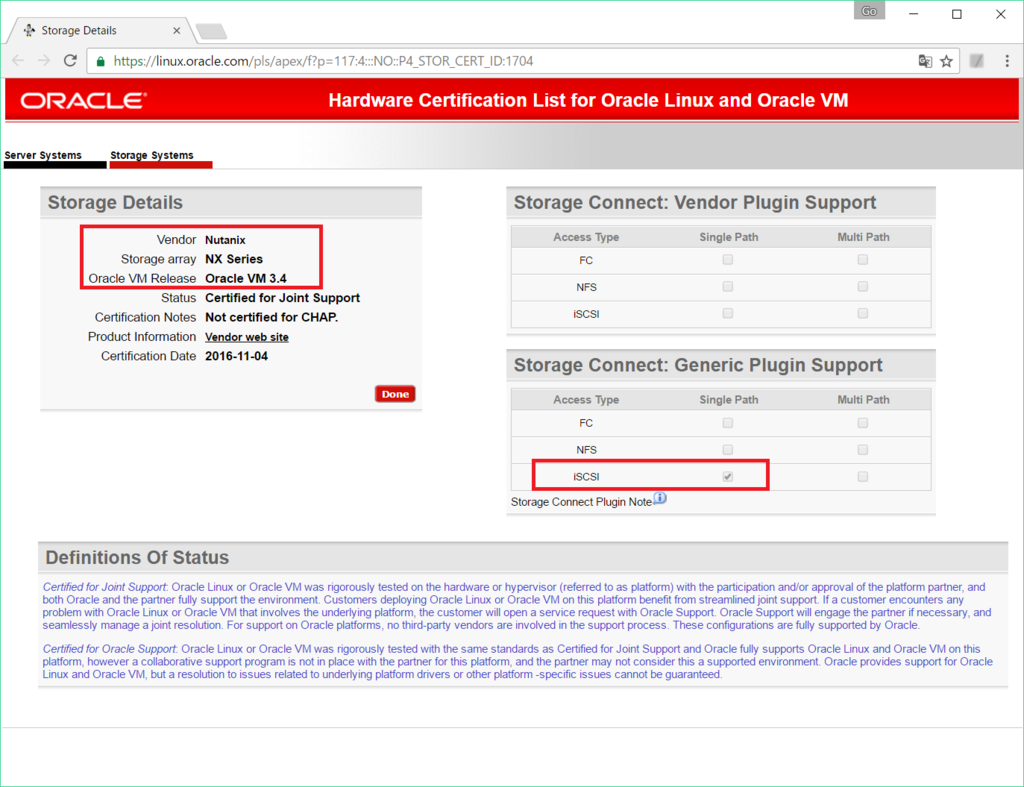Toggle Generic Plugin NFS Single Path checkbox
This screenshot has height=787, width=1024.
coord(728,450)
